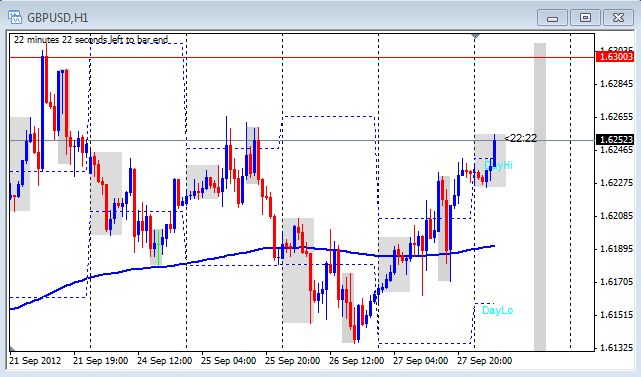The image size is (641, 377).
Task: Click the 1.62845 price scale value
Action: (x=616, y=84)
